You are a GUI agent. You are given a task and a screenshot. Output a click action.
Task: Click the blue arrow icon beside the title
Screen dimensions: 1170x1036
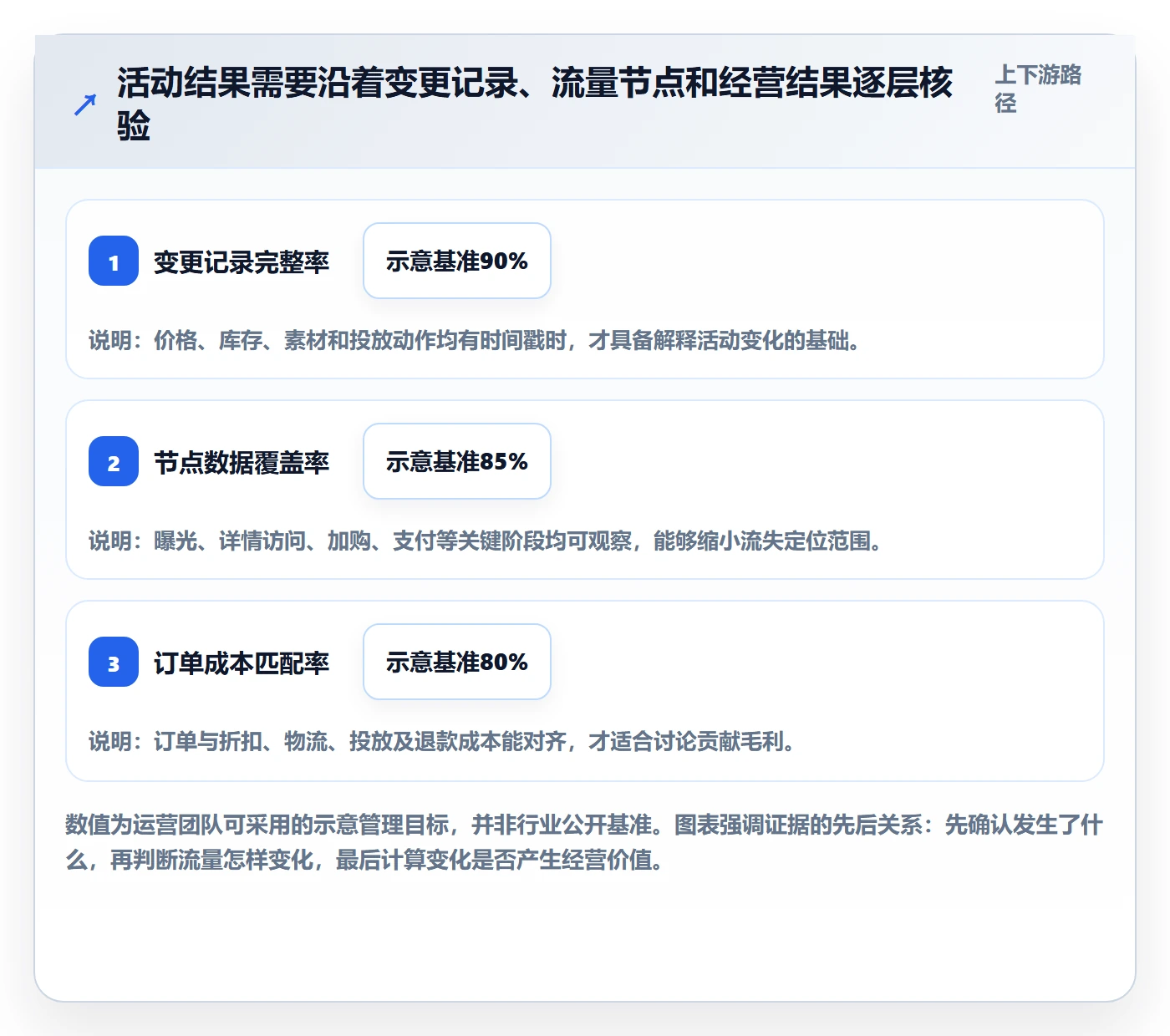[85, 105]
